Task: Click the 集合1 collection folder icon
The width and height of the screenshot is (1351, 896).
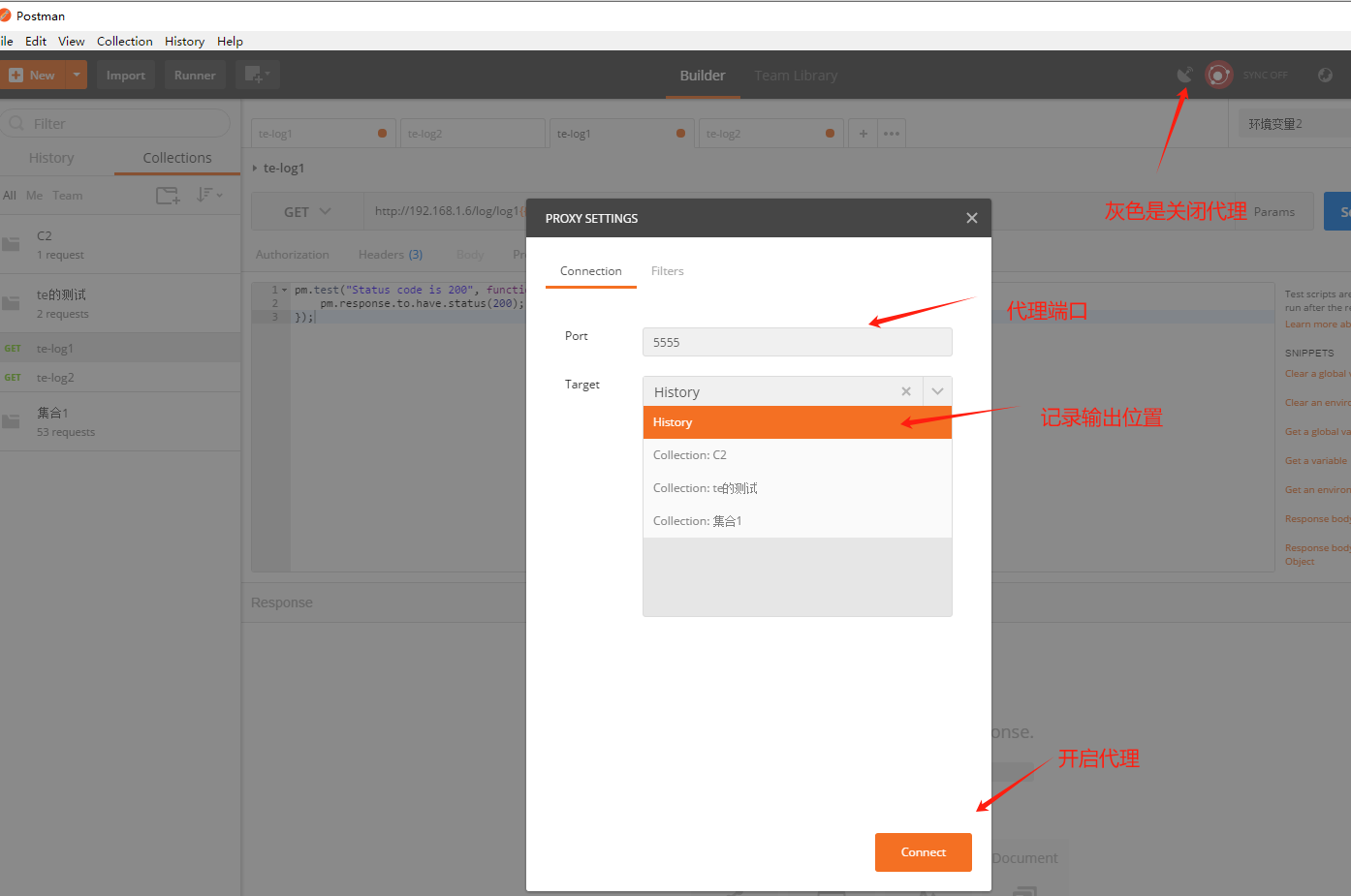Action: [11, 421]
